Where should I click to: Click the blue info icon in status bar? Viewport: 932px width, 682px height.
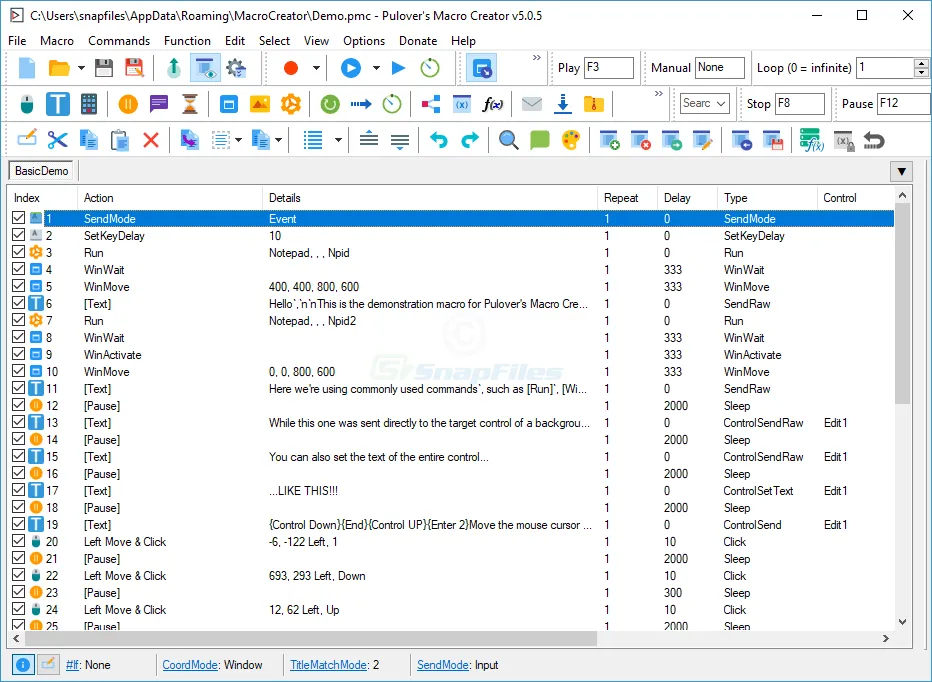pyautogui.click(x=23, y=665)
